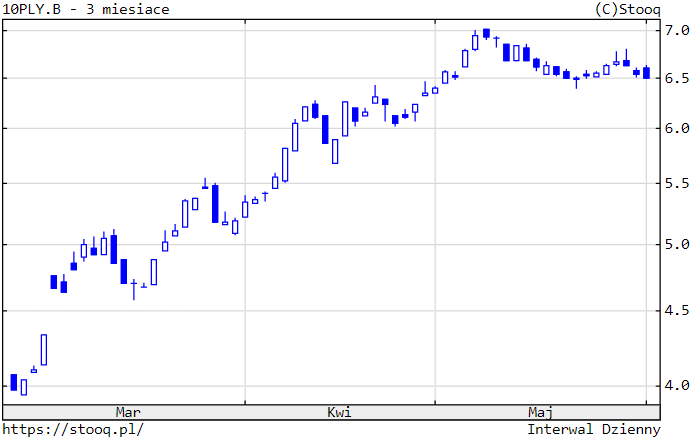
Task: Select the Maj month label
Action: (541, 412)
